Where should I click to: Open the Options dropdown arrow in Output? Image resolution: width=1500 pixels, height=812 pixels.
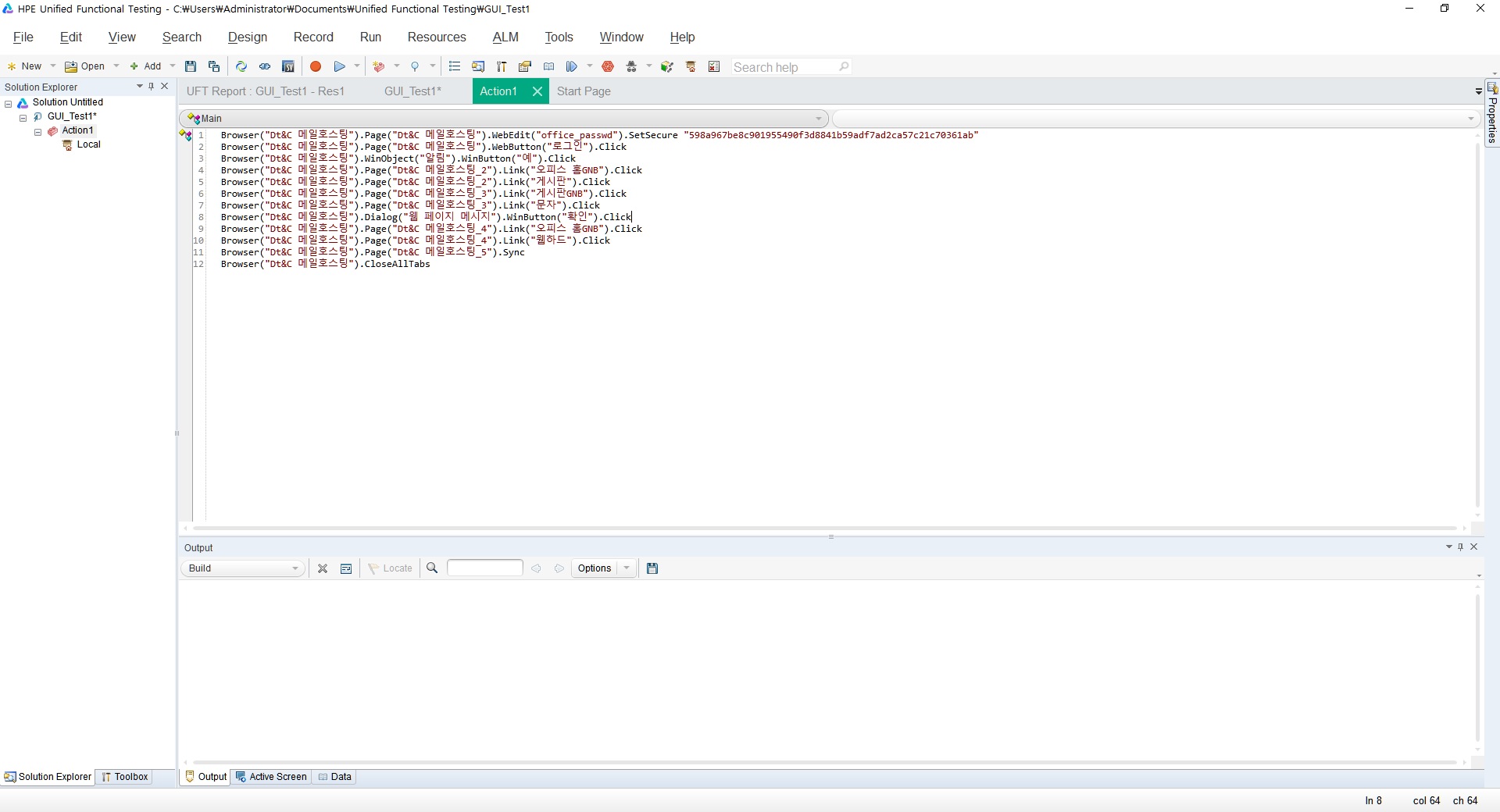click(627, 568)
